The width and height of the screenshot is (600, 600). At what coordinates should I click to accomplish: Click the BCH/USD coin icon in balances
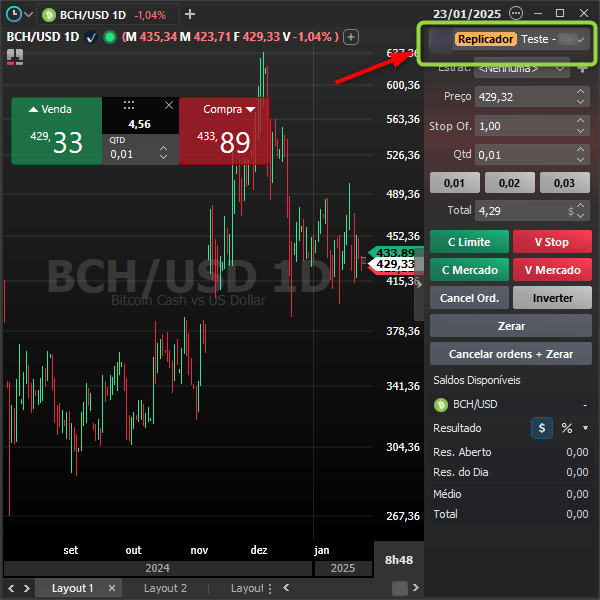coord(441,404)
